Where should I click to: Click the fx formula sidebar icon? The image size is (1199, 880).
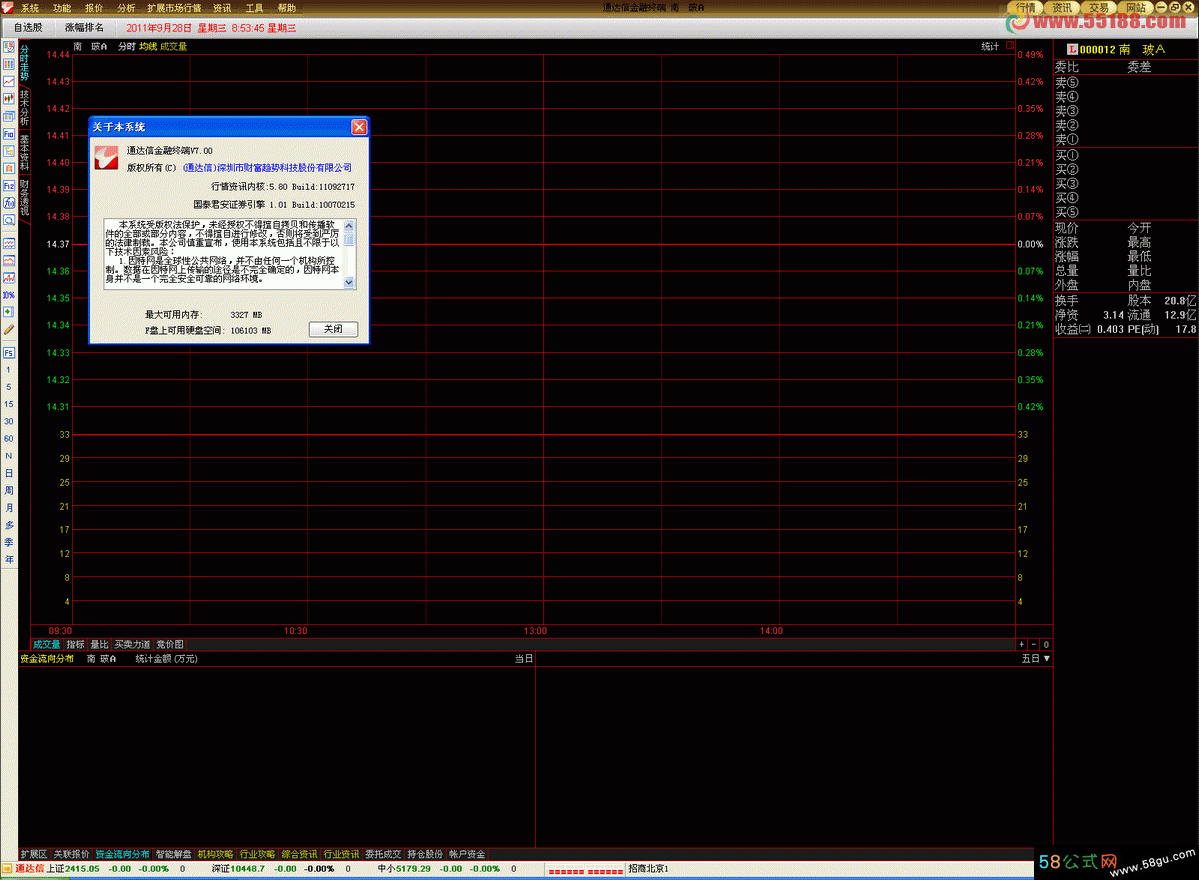click(x=8, y=203)
